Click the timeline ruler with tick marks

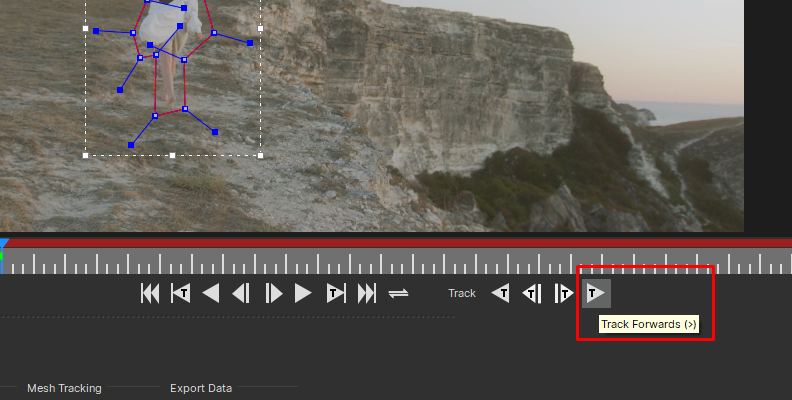tap(396, 261)
